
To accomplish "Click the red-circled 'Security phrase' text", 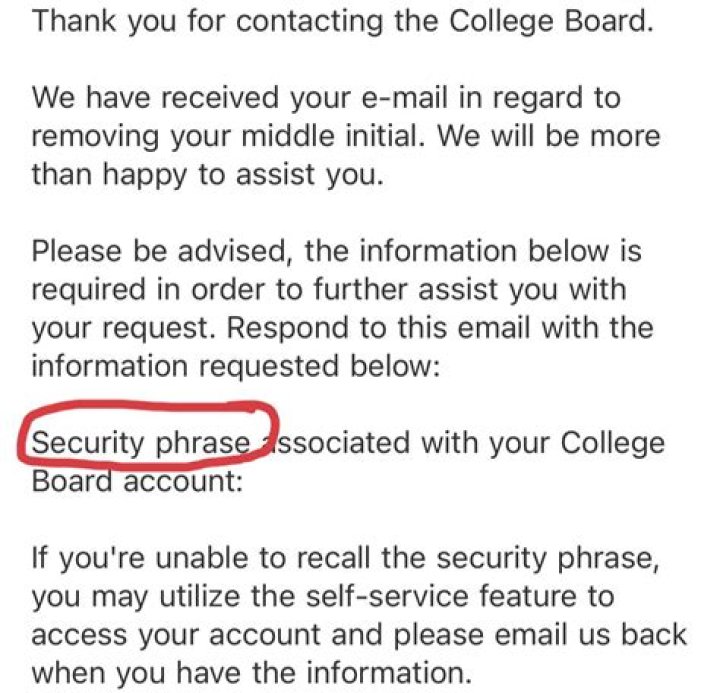I will (x=141, y=443).
